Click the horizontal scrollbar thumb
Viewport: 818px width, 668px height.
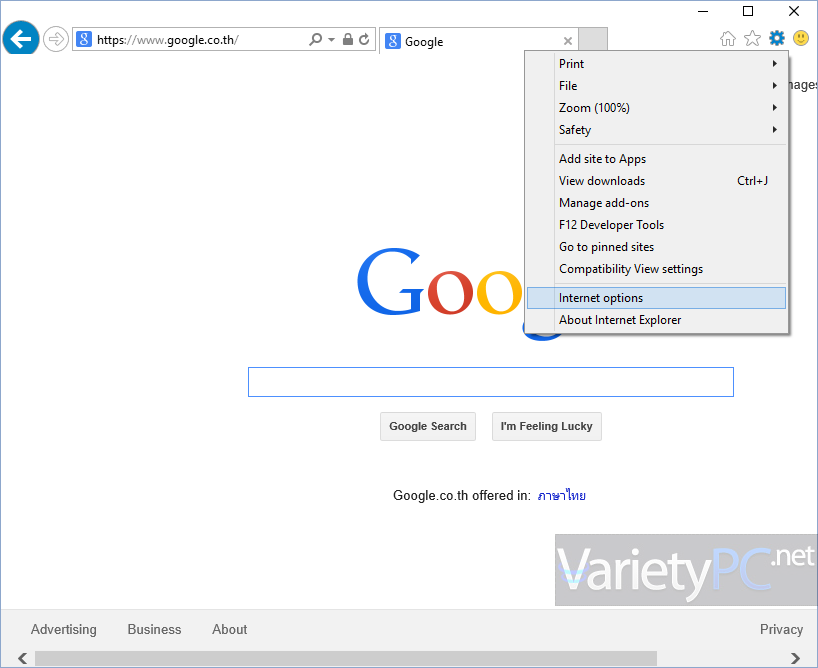pyautogui.click(x=346, y=658)
